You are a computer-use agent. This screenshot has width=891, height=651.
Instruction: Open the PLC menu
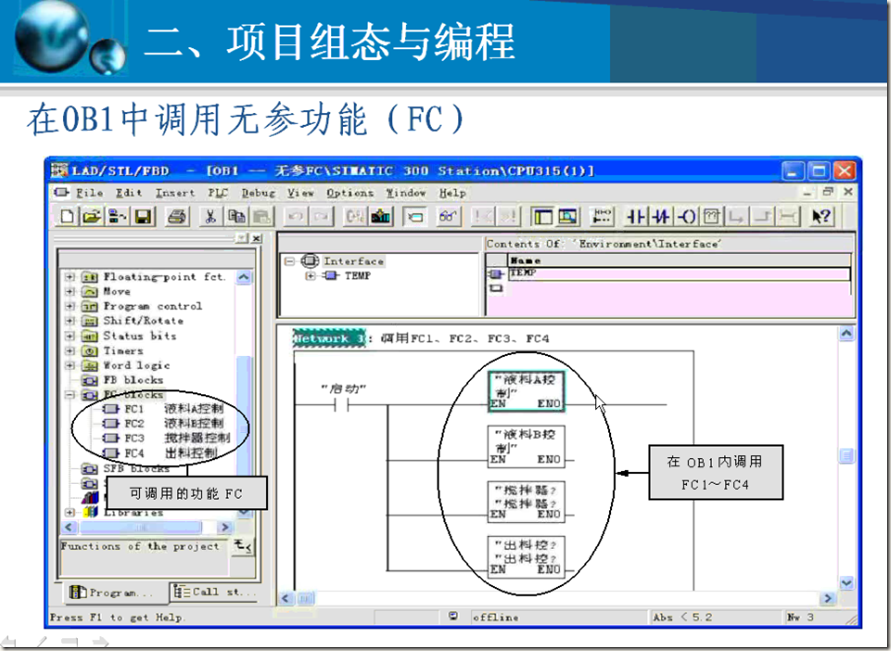click(218, 193)
